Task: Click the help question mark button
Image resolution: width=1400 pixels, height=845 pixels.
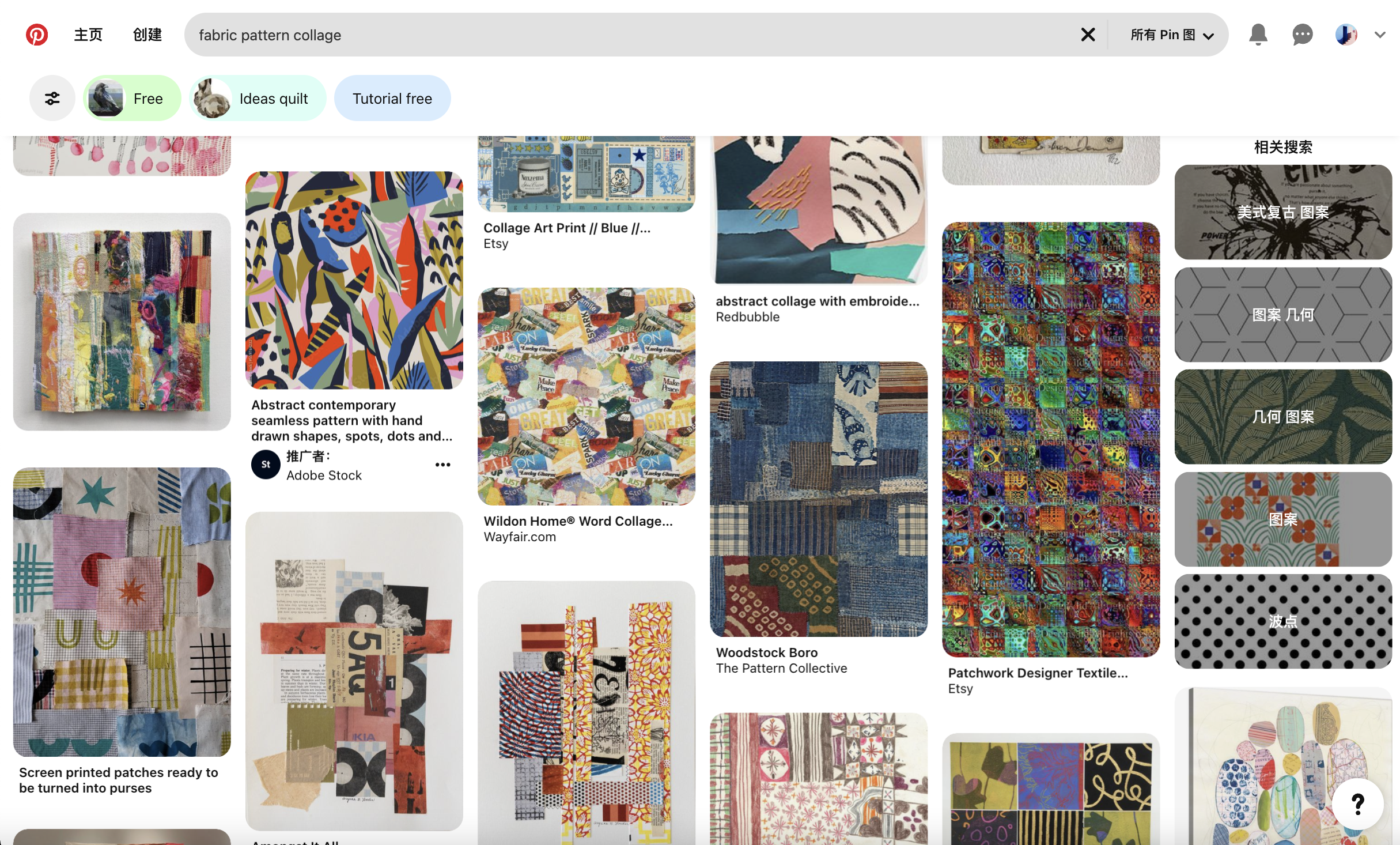Action: click(1358, 803)
